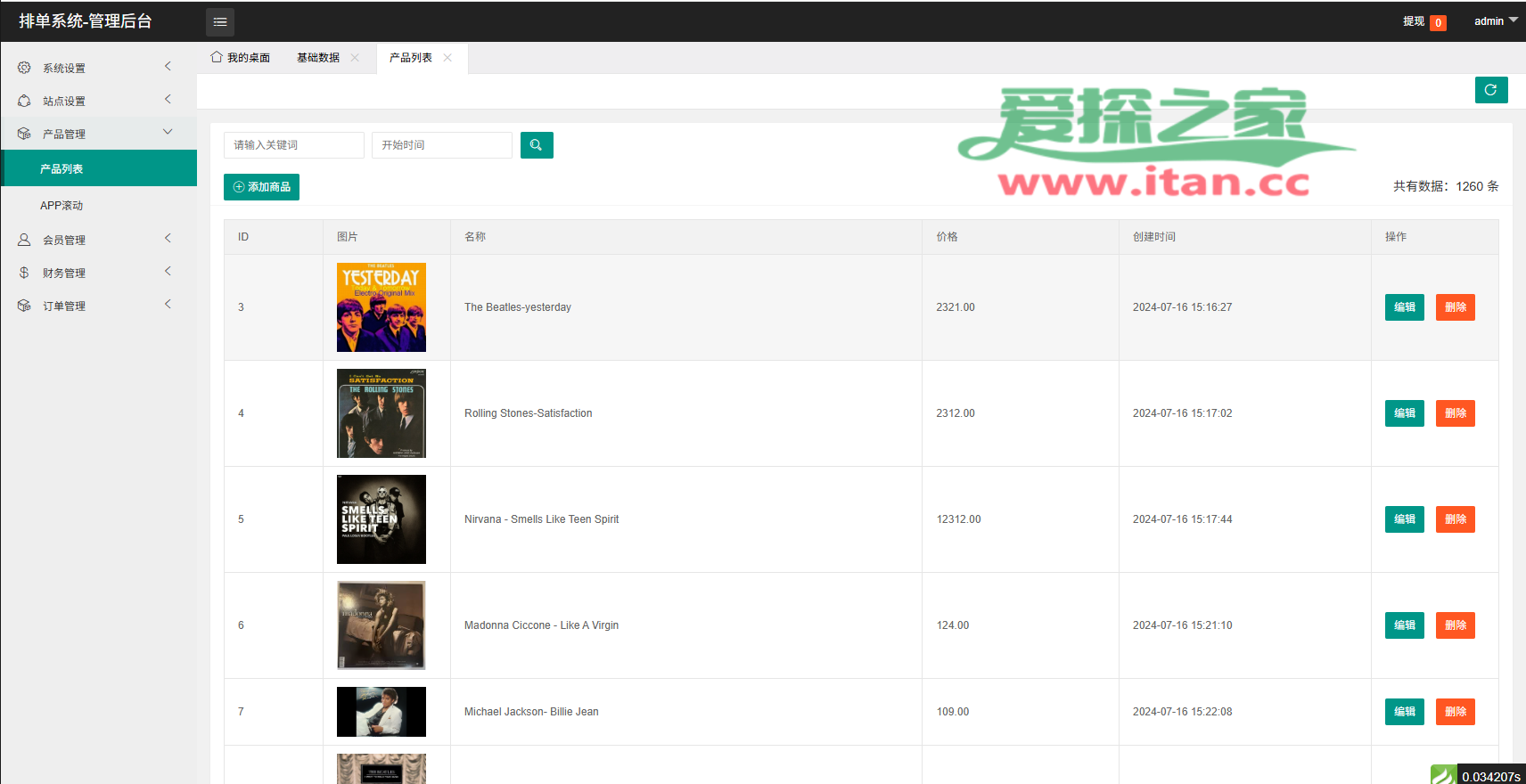This screenshot has width=1526, height=784.
Task: Click the 添加商品 button
Action: pos(261,187)
